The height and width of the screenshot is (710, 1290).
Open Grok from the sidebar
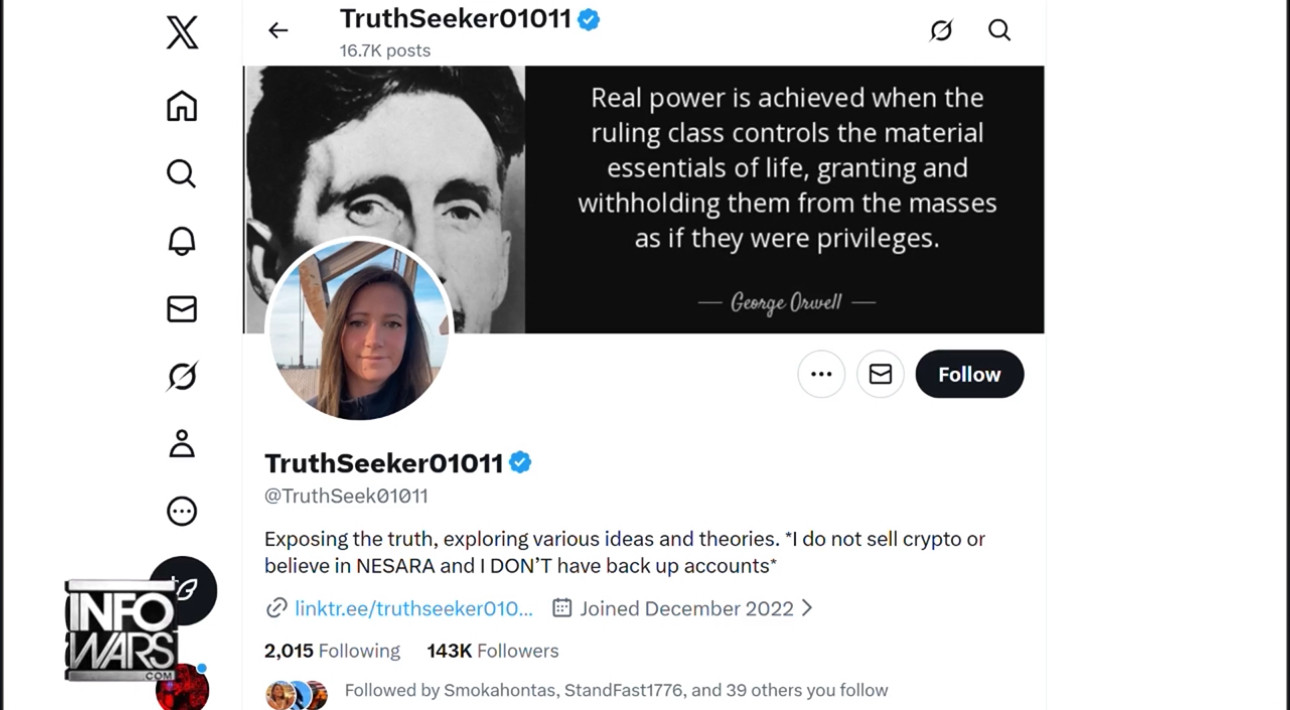click(x=182, y=376)
